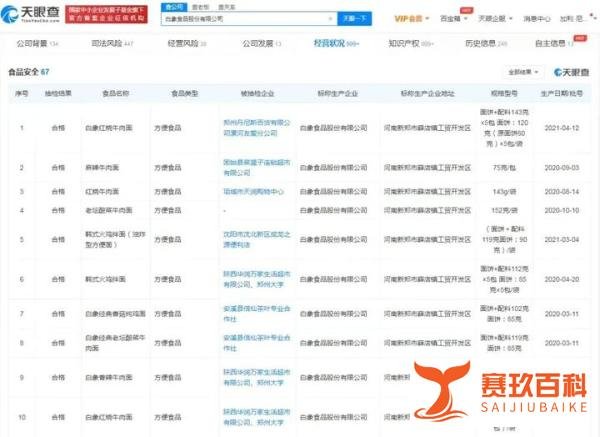Expand the VIP会员 dropdown menu
Viewport: 600px width, 437px height.
pyautogui.click(x=412, y=18)
